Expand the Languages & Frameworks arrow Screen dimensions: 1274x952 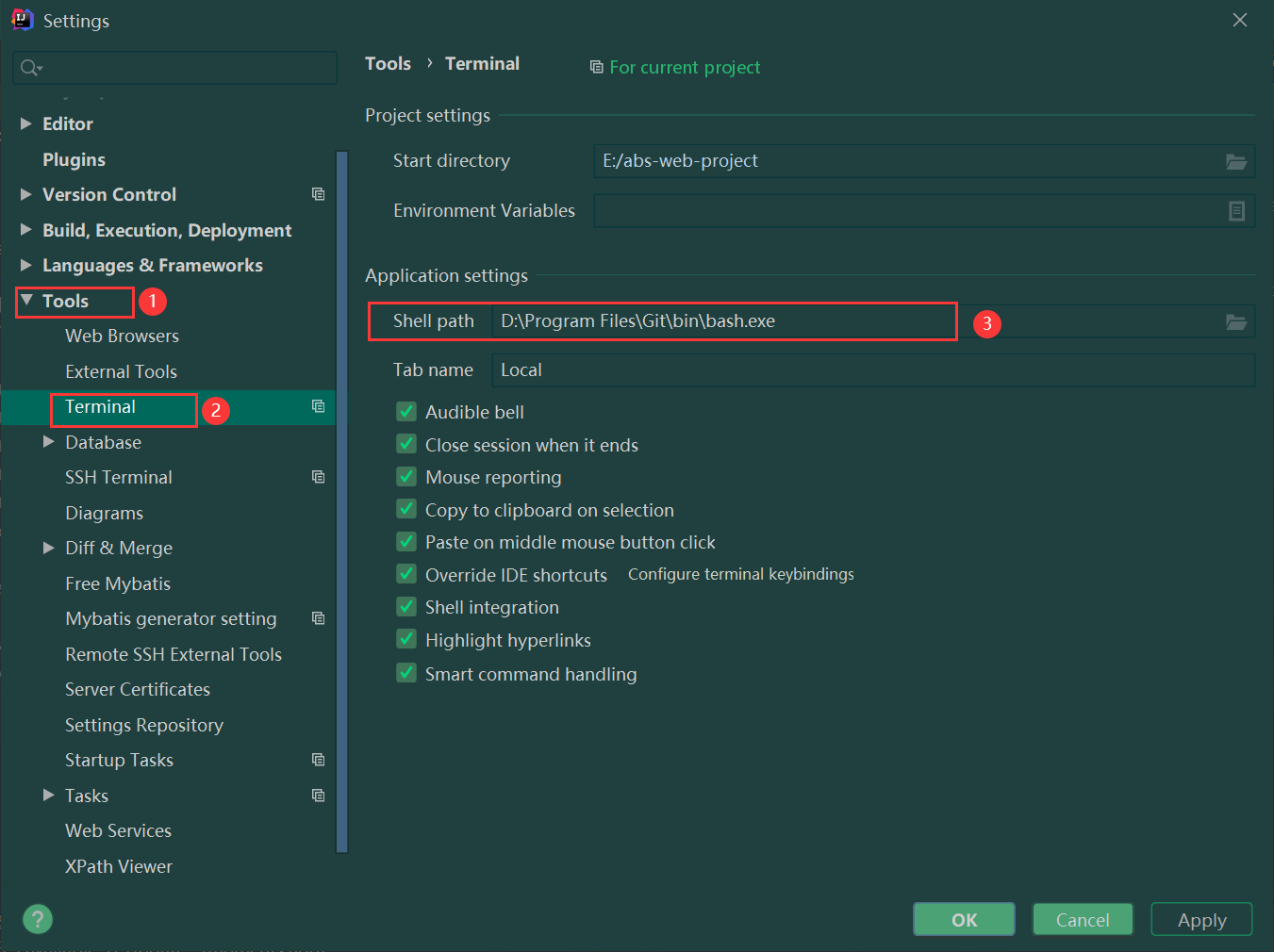tap(25, 265)
